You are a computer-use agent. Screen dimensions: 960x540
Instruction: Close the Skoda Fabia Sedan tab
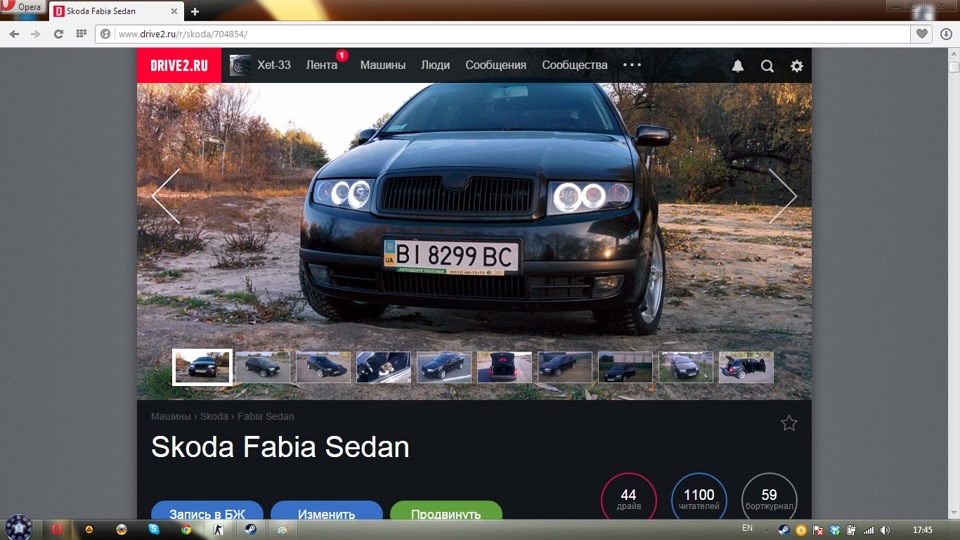(x=174, y=11)
